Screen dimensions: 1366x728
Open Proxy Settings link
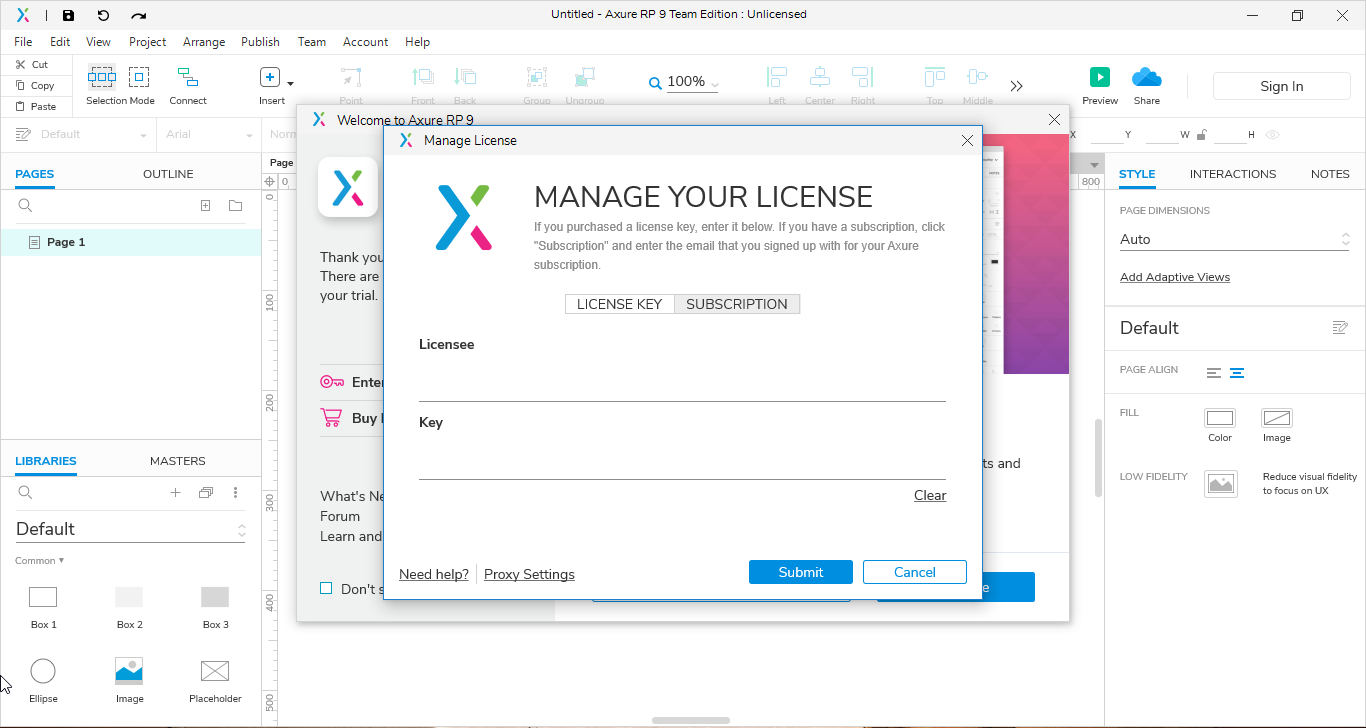[529, 574]
